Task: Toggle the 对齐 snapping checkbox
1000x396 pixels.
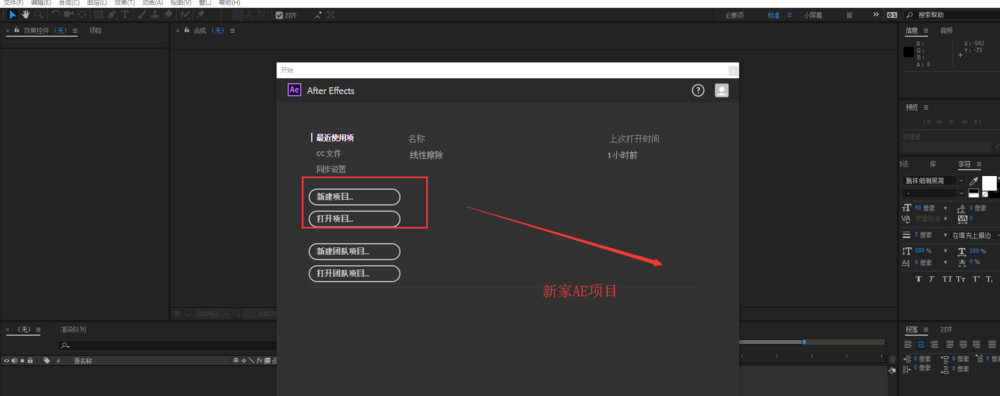Action: pyautogui.click(x=279, y=15)
